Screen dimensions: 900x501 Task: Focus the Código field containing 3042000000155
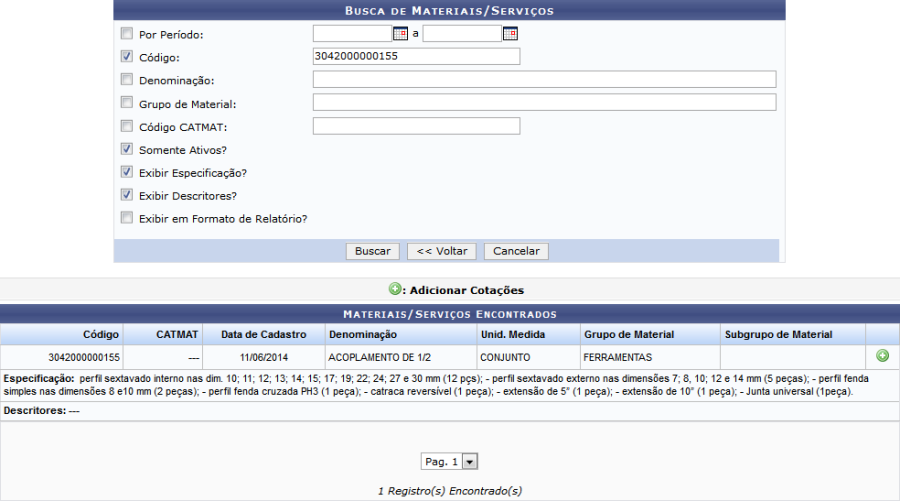[416, 57]
